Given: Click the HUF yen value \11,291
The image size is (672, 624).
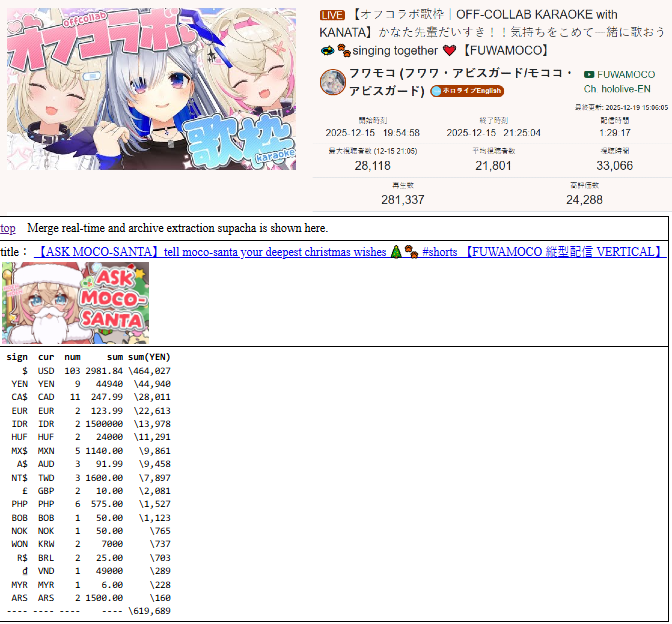Looking at the screenshot, I should (152, 437).
